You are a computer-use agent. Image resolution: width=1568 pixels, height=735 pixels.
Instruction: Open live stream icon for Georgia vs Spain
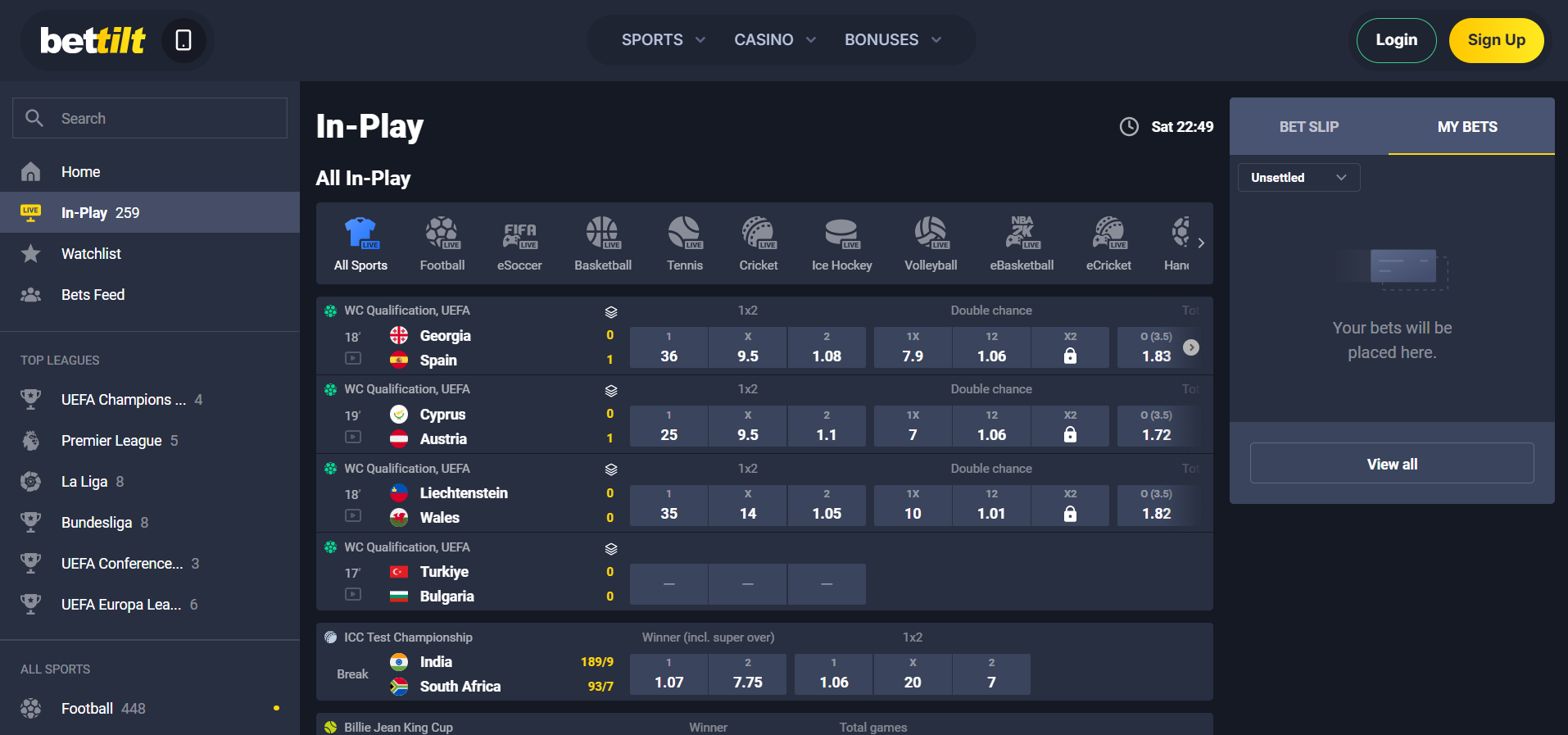point(353,358)
